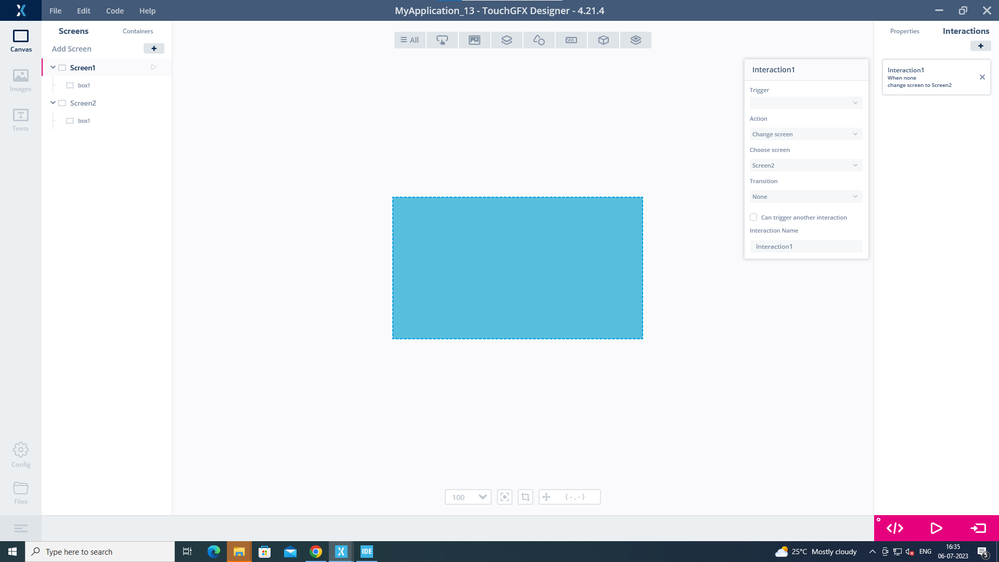Click the TouchGFX X logo
Screen dimensions: 999x562
20,10
